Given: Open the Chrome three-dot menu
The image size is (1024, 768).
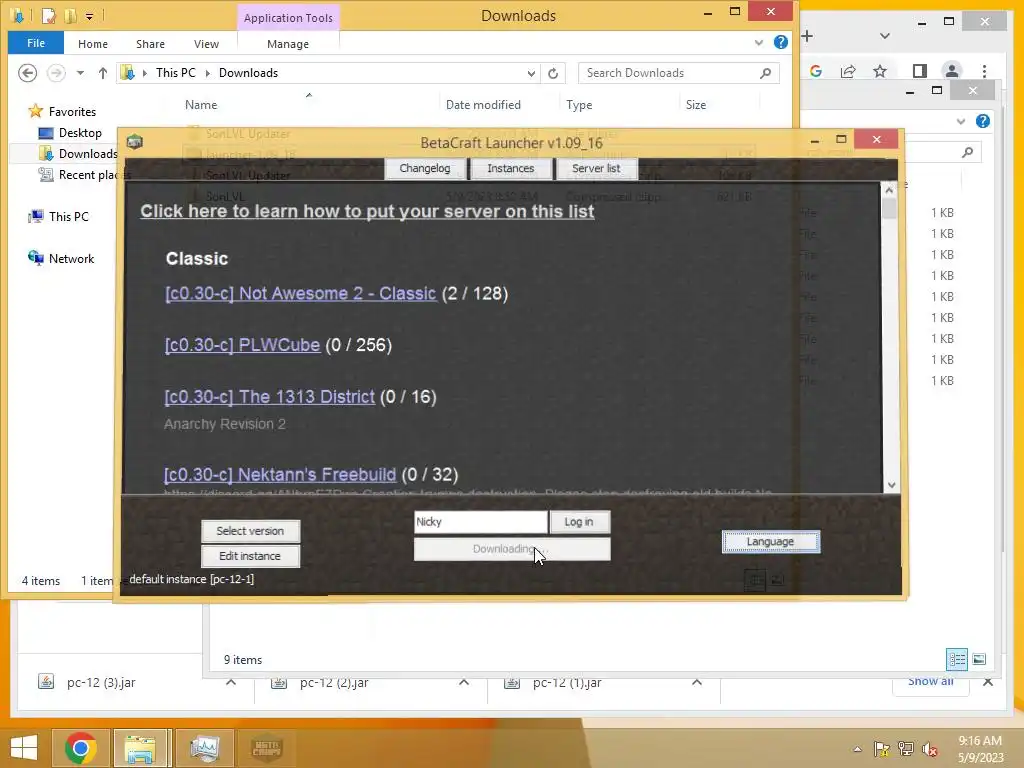Looking at the screenshot, I should click(x=984, y=71).
